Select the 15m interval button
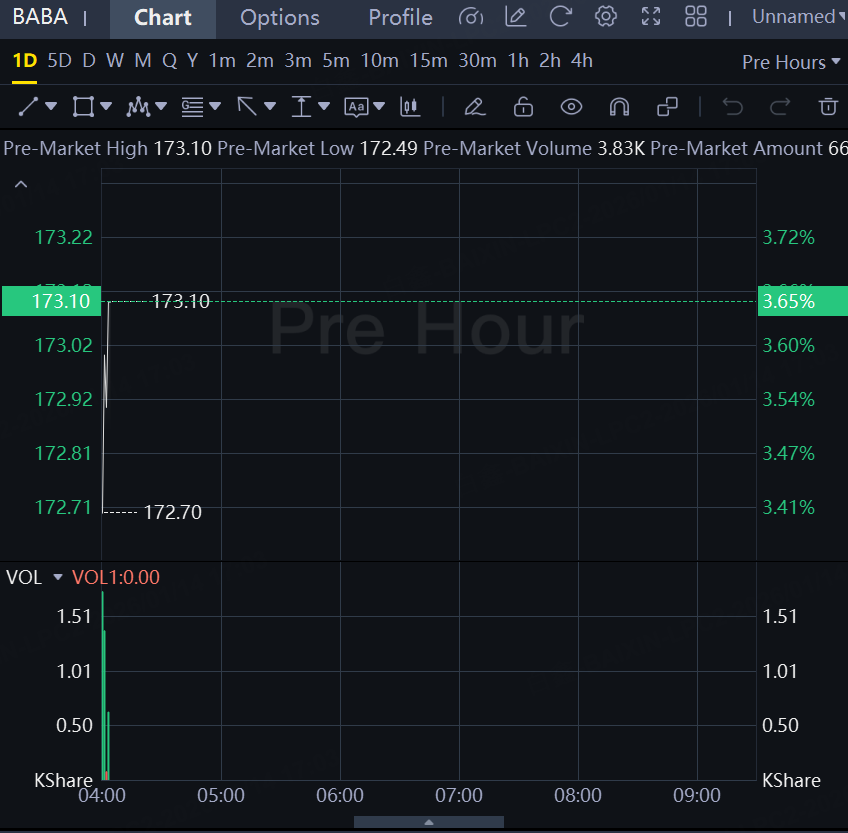Screen dimensions: 848x833 tap(428, 61)
